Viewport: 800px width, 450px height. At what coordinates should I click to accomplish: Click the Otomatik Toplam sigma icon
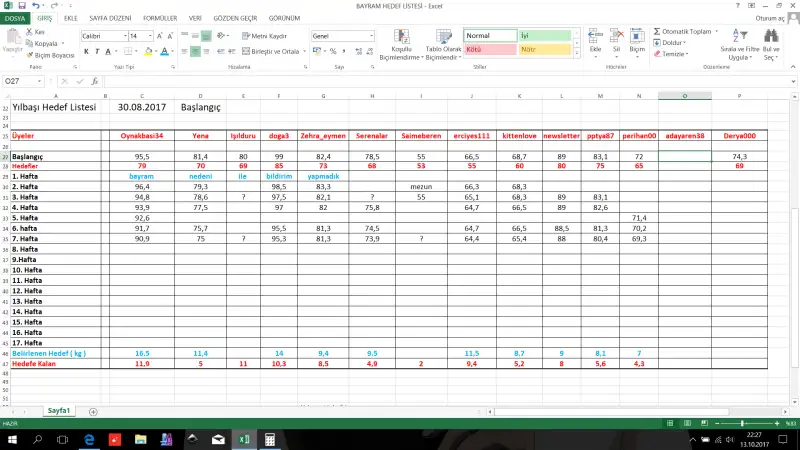(x=657, y=31)
